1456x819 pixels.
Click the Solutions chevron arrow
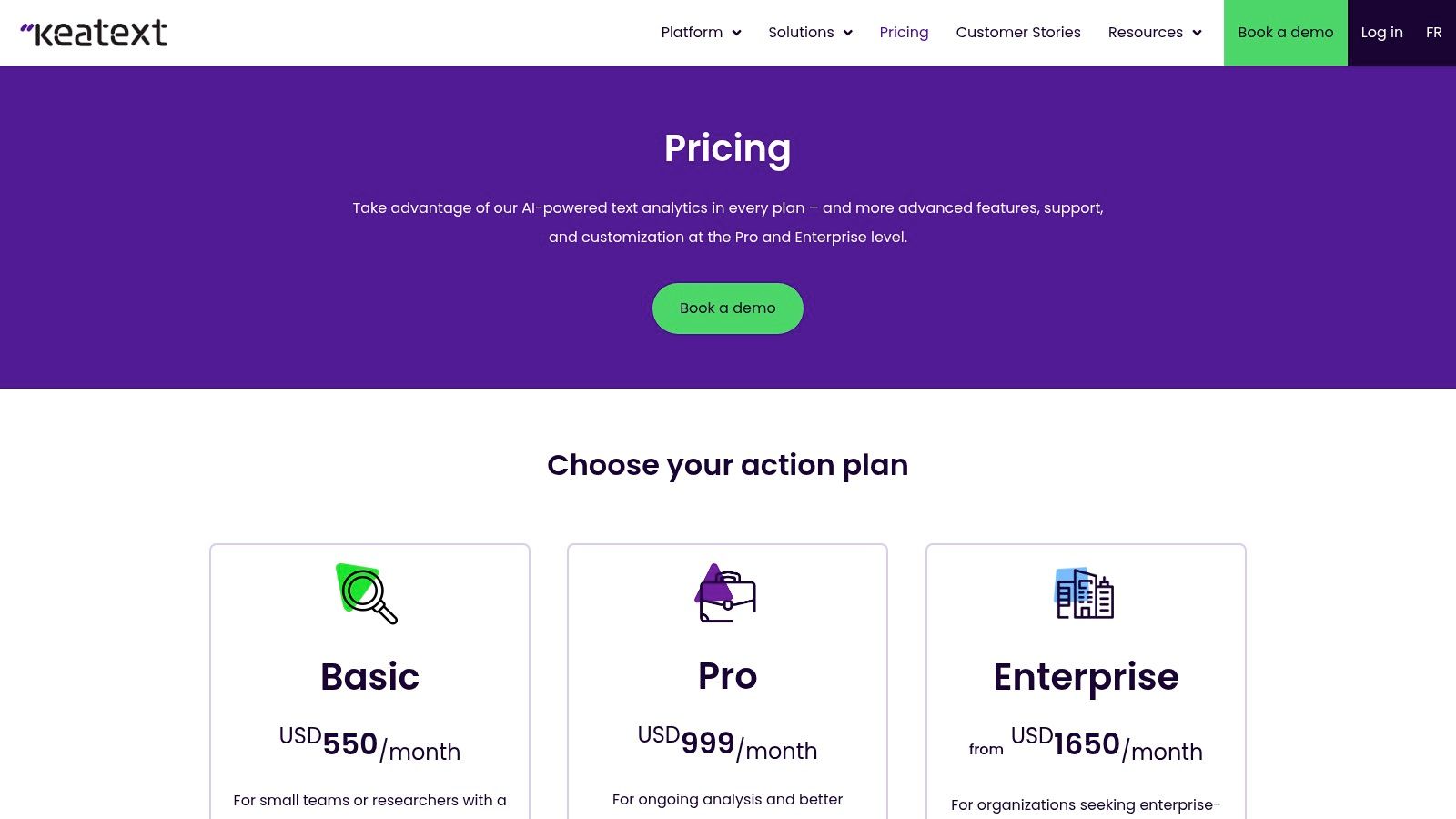click(848, 34)
